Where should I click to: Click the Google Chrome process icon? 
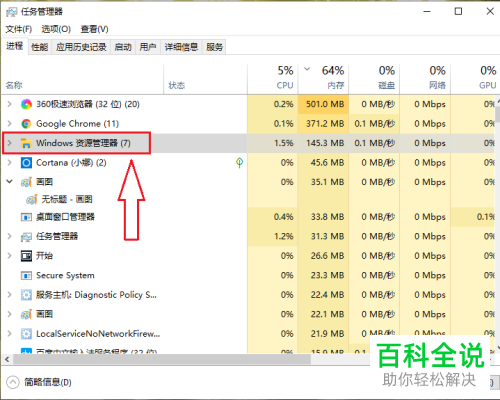pyautogui.click(x=26, y=124)
